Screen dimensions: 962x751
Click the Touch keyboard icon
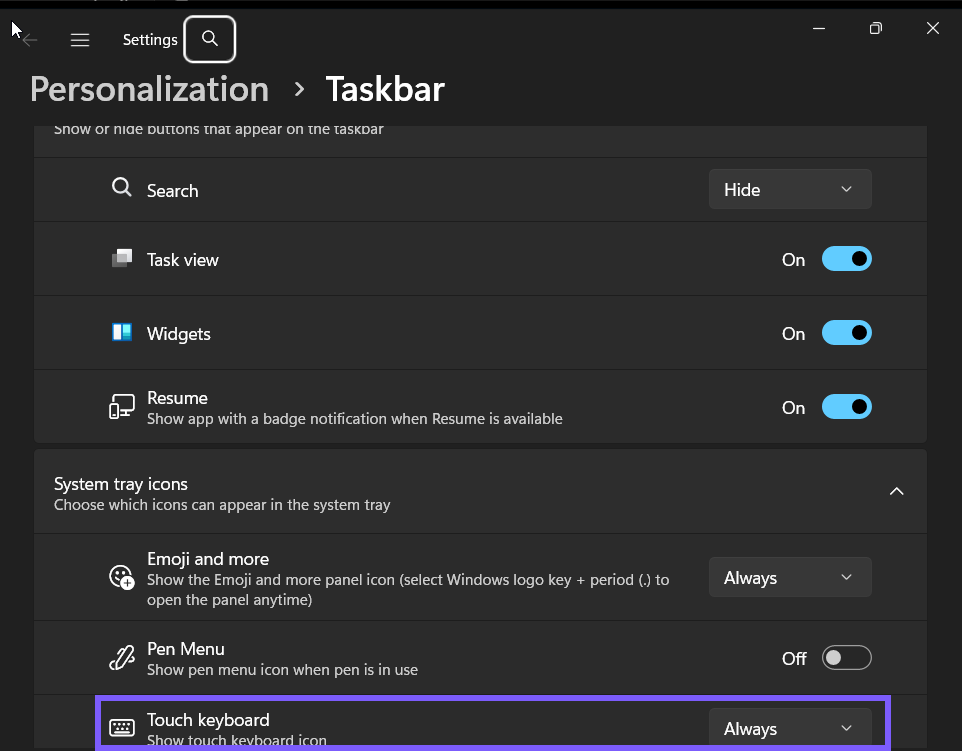click(121, 728)
